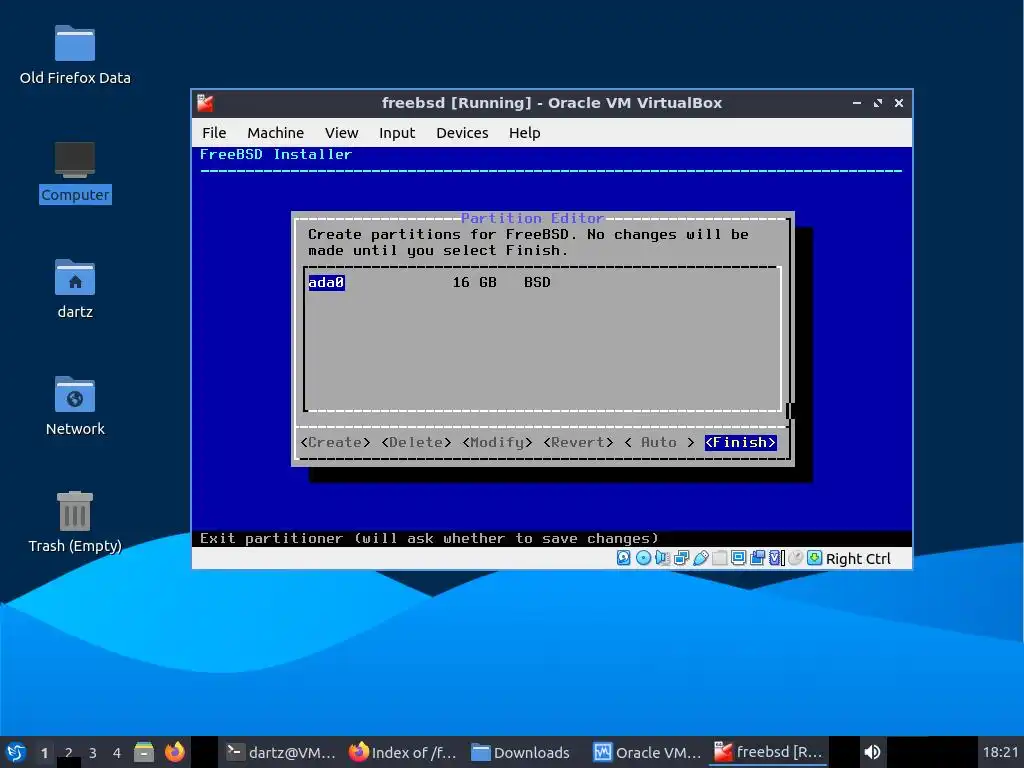Click the CPU virtualization chip icon in status bar
The image size is (1024, 768).
776,558
